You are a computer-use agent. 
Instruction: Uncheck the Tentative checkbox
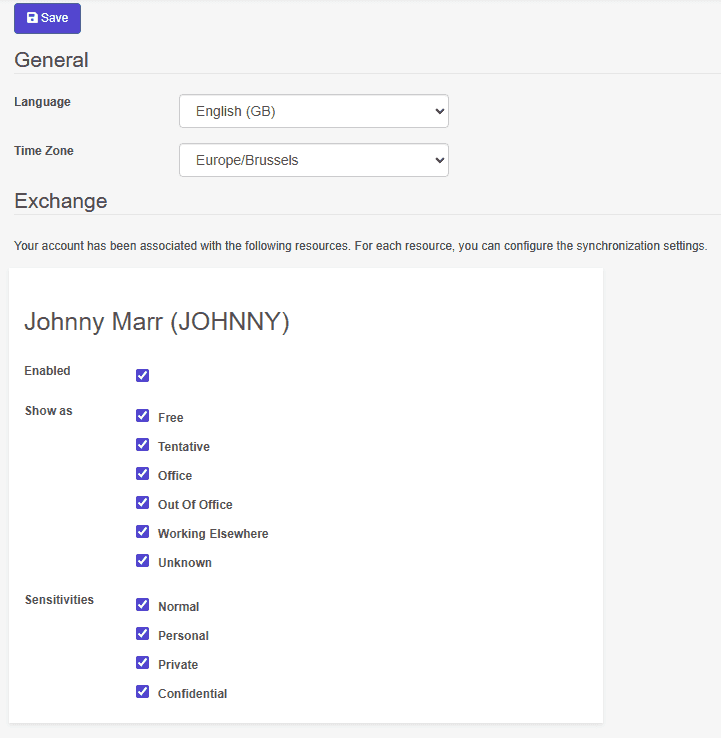(142, 445)
